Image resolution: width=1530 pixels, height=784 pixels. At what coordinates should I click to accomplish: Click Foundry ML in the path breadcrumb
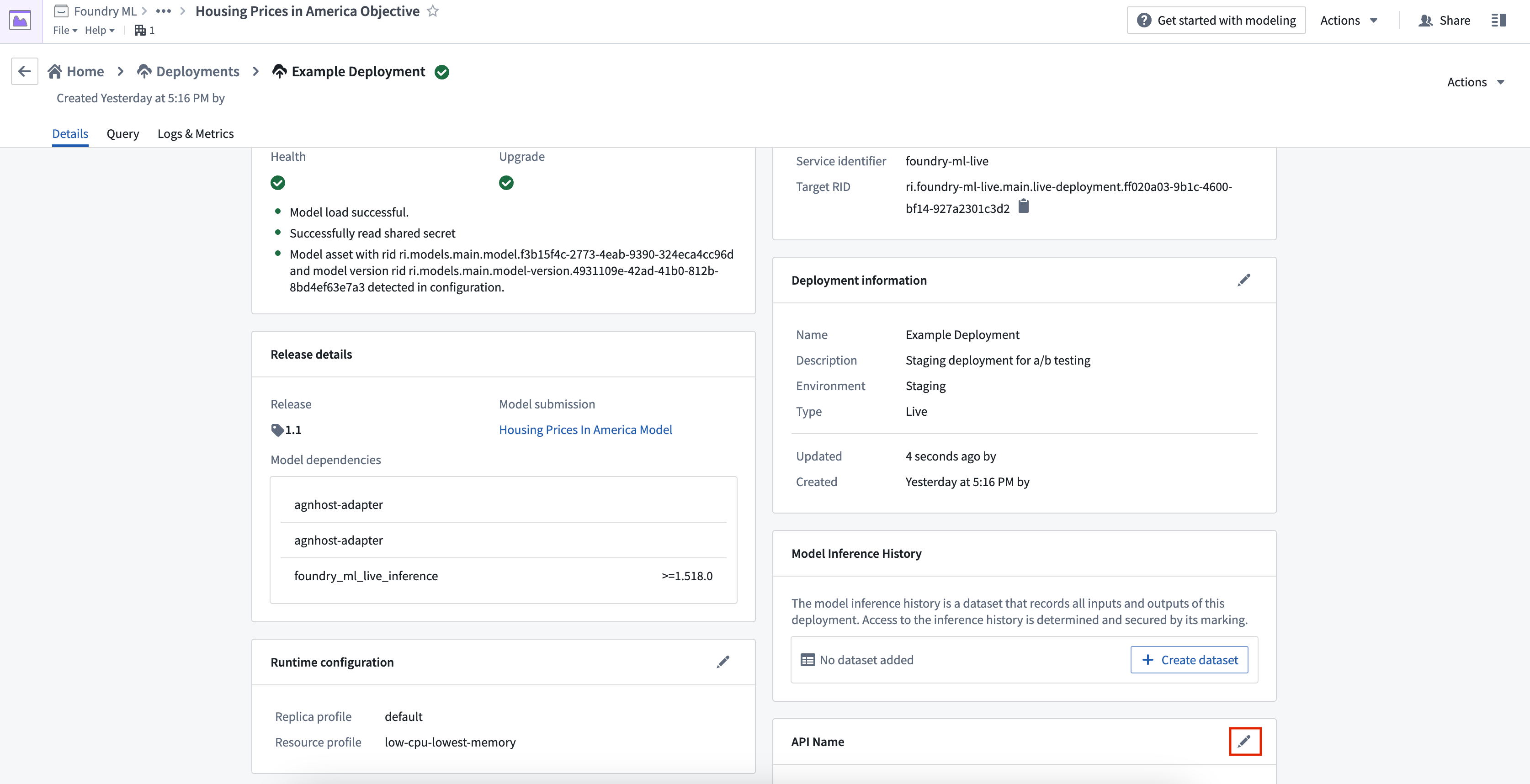coord(105,11)
